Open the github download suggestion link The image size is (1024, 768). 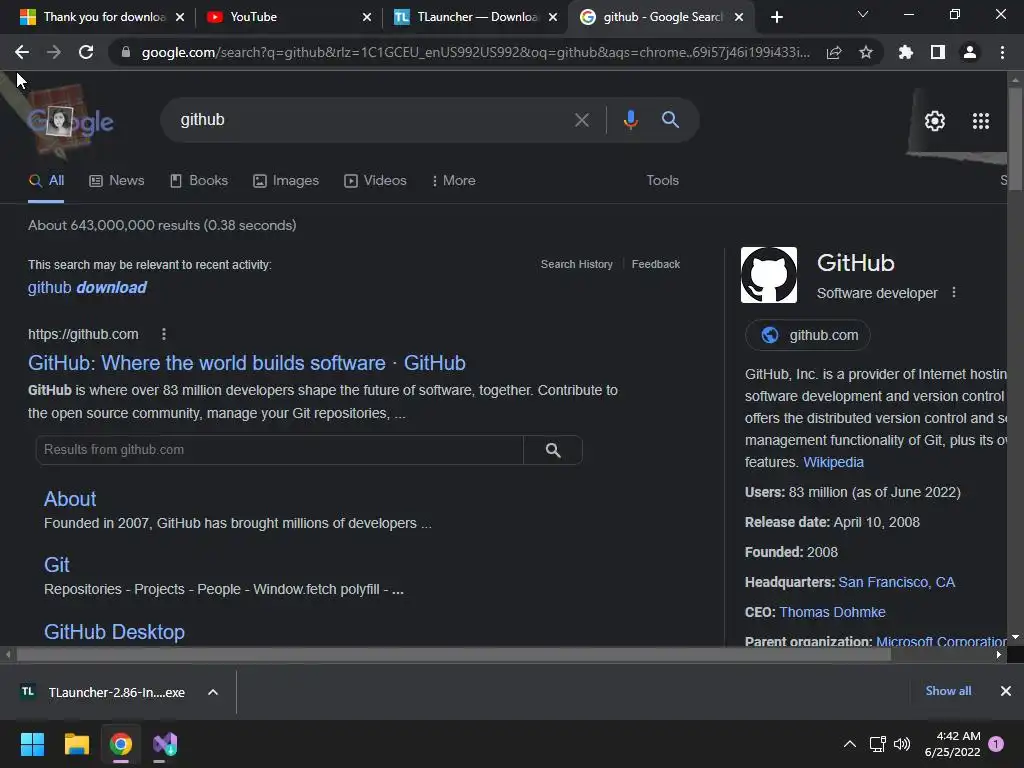tap(88, 287)
